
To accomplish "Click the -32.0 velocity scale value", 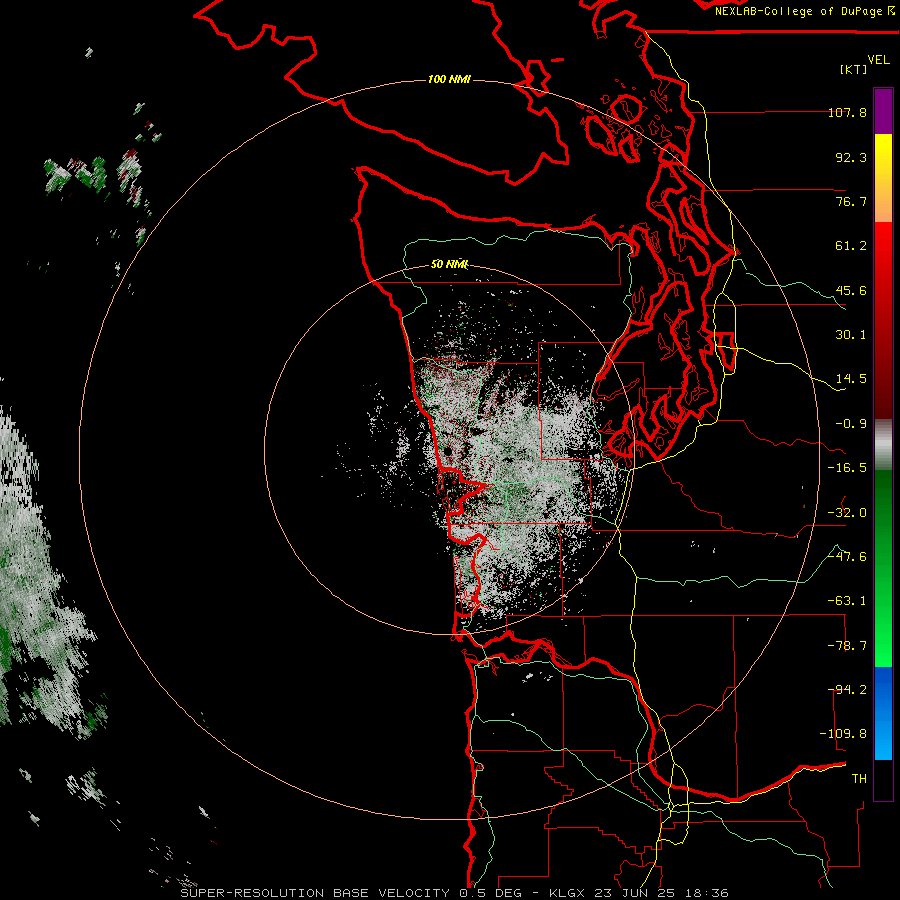I will (847, 513).
